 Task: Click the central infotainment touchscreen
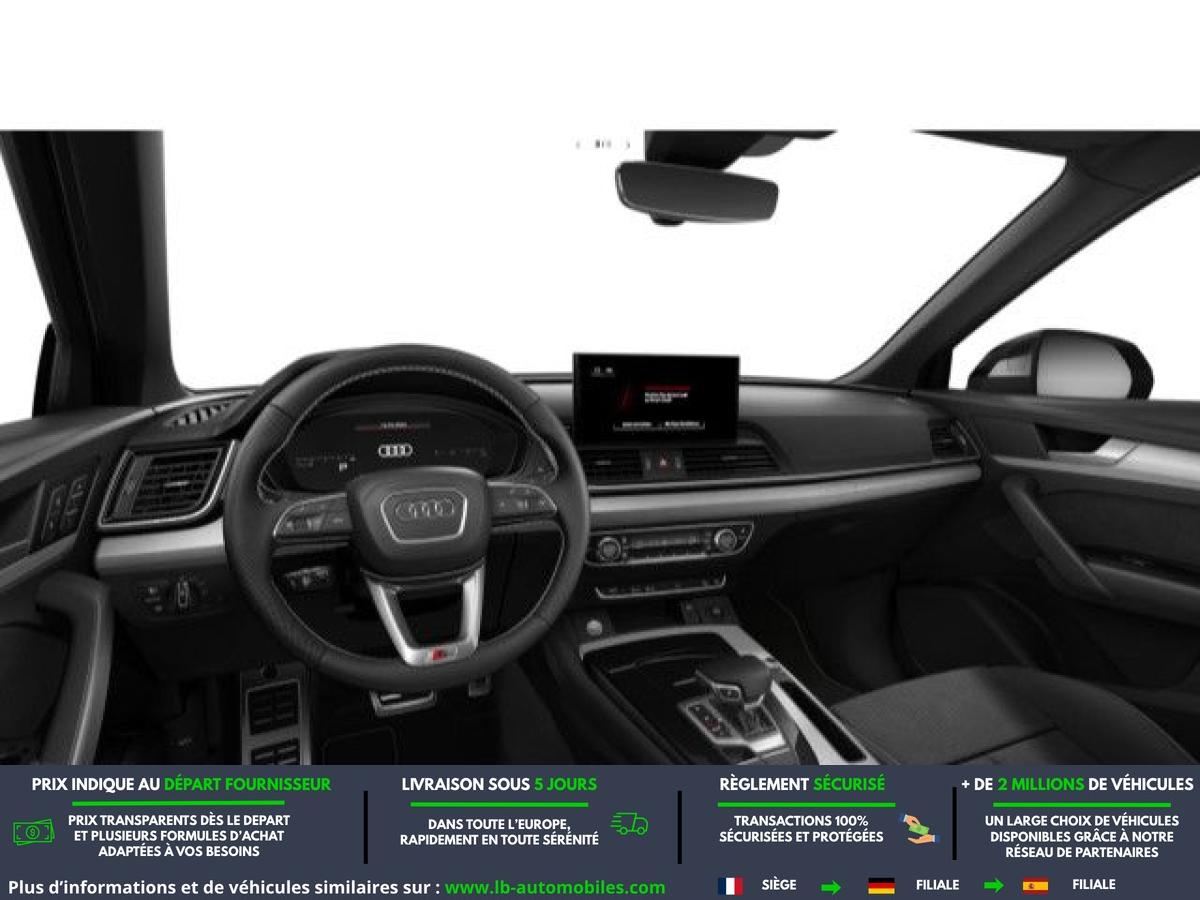coord(656,395)
